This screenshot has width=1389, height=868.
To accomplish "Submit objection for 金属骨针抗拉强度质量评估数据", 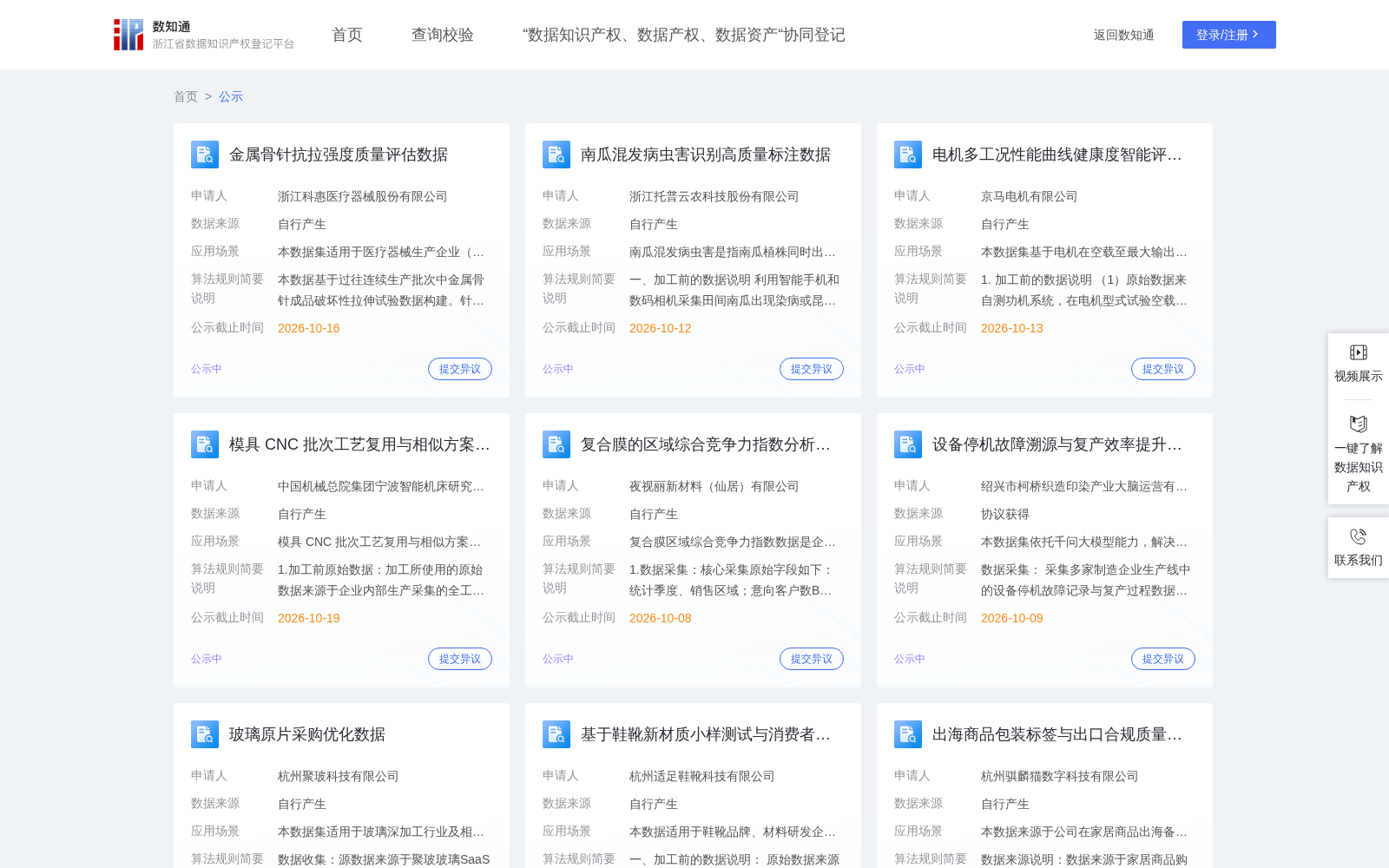I will click(x=460, y=369).
